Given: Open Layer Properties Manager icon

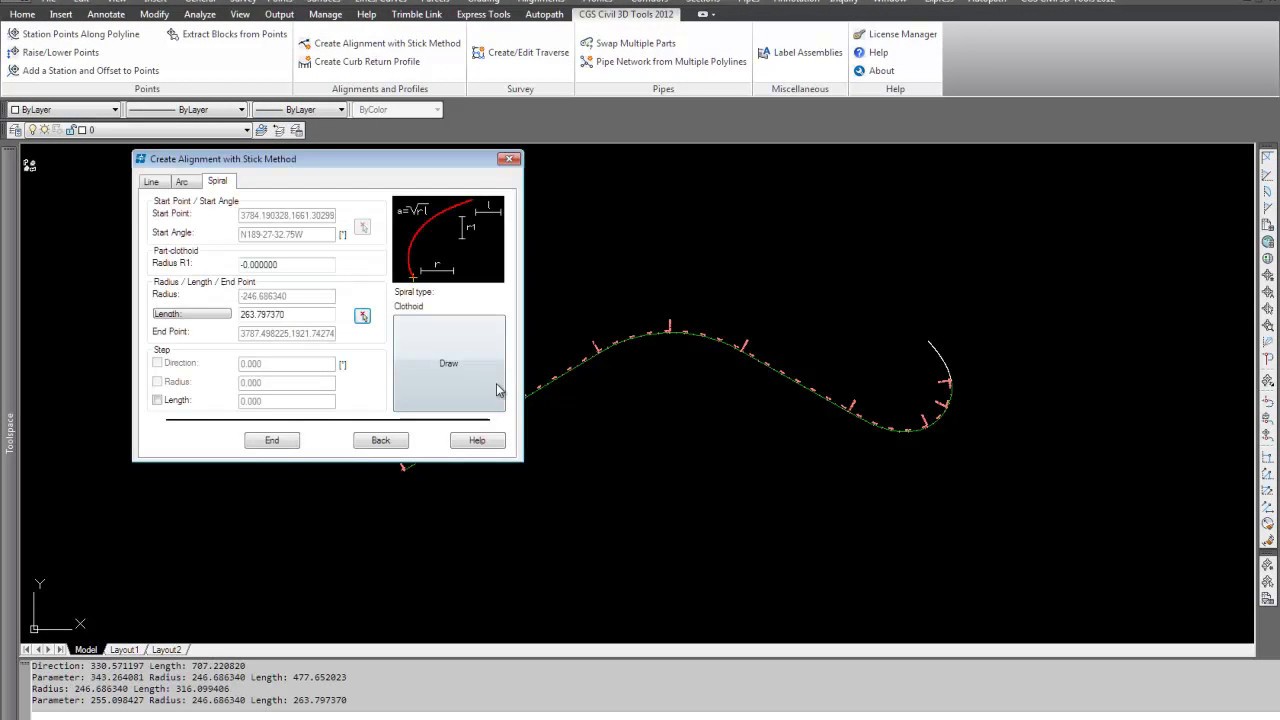Looking at the screenshot, I should pyautogui.click(x=14, y=130).
